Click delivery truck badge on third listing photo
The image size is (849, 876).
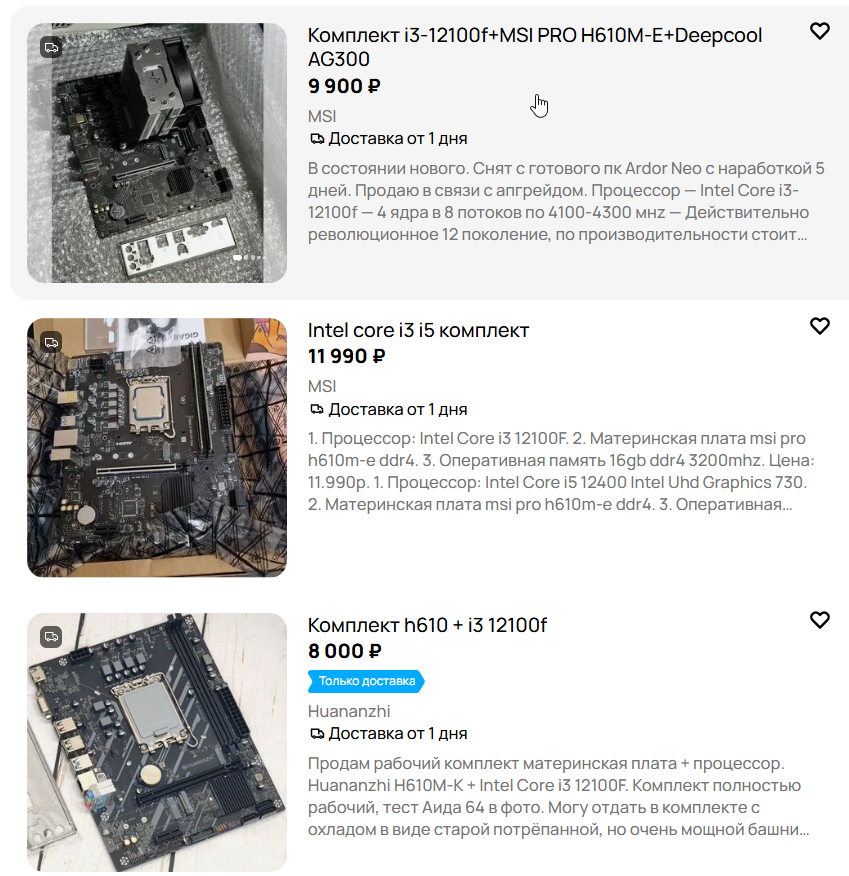tap(51, 637)
